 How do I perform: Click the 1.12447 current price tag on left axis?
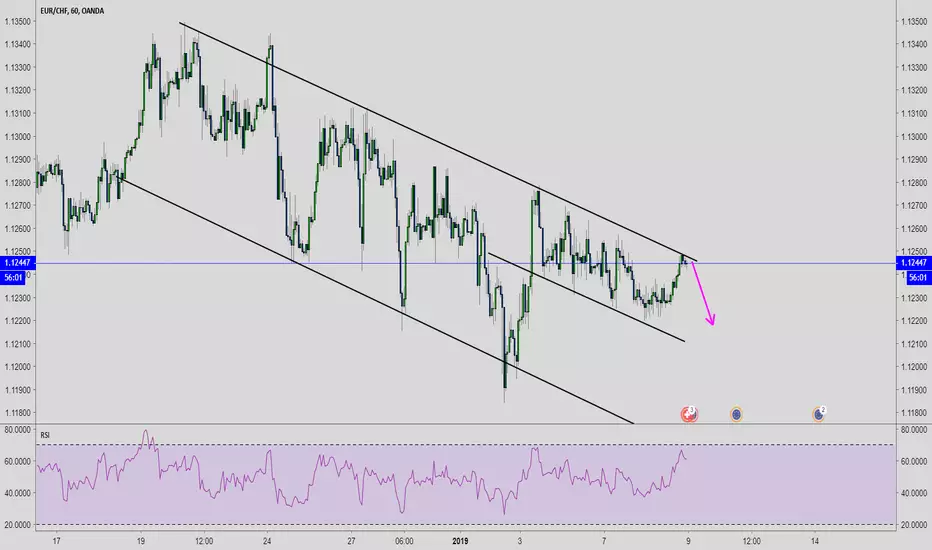[17, 263]
